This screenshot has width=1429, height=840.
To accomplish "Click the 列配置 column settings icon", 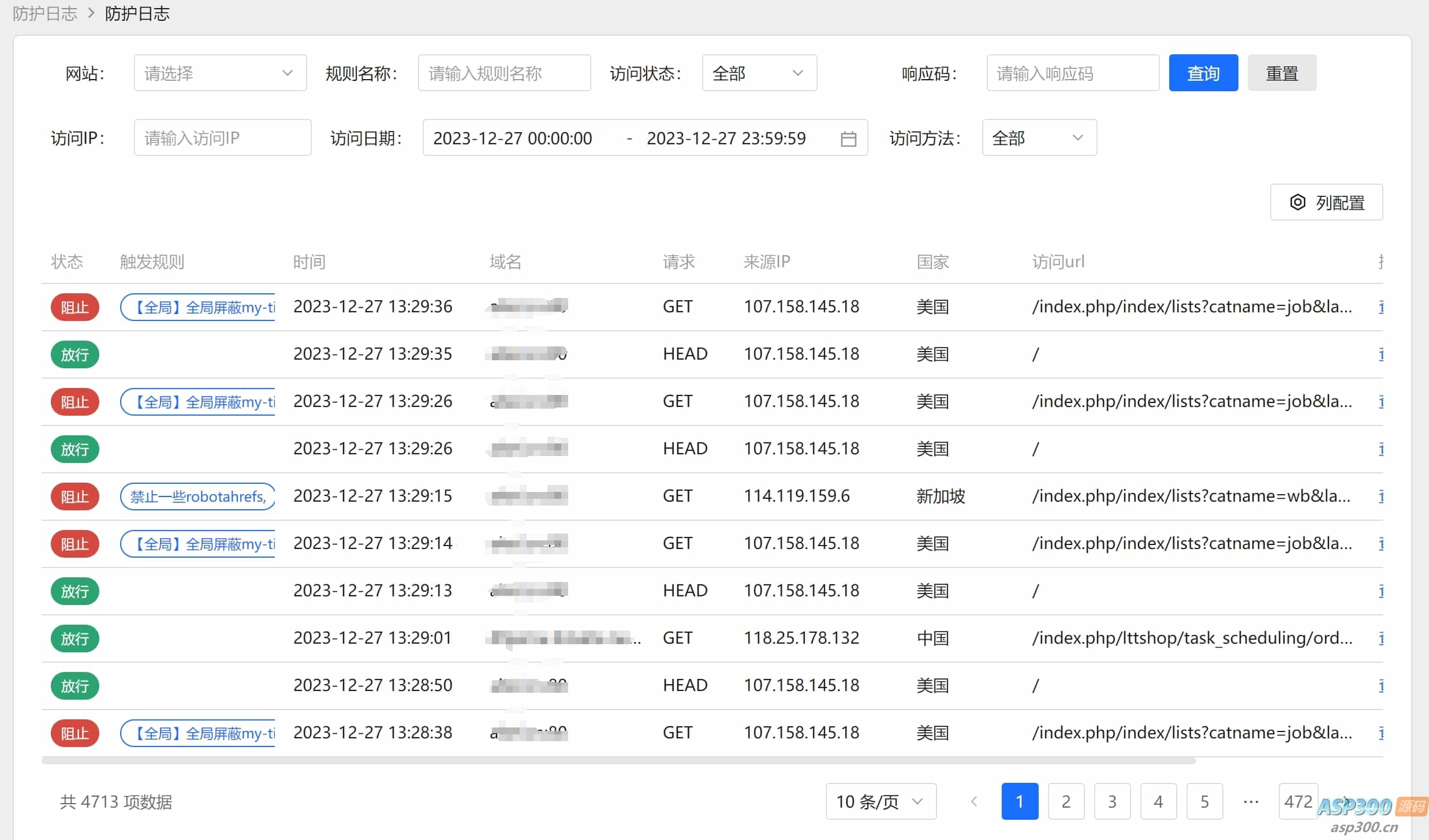I will point(1297,202).
